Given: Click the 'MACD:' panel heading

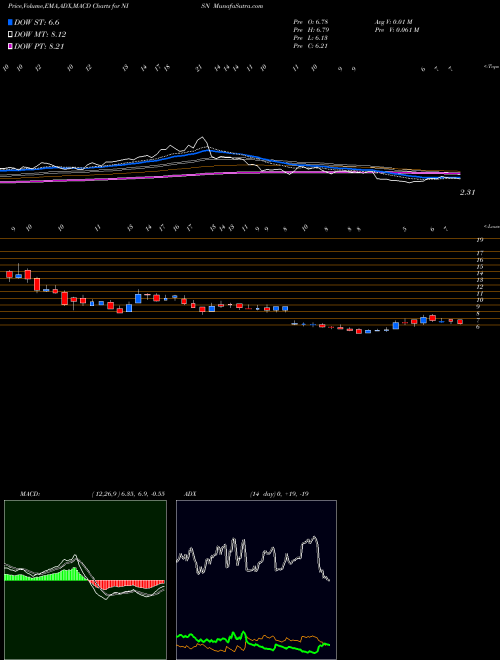Looking at the screenshot, I should (x=29, y=494).
